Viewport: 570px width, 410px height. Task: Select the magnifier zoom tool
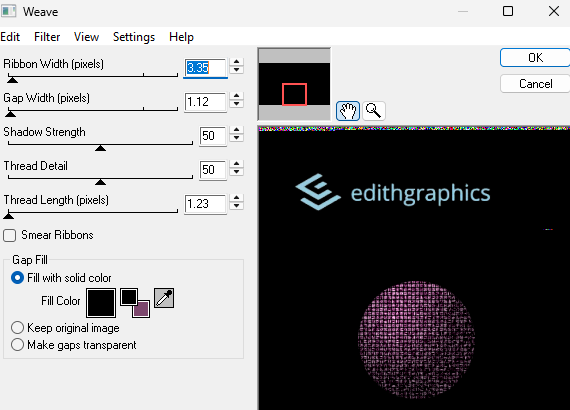pos(373,111)
